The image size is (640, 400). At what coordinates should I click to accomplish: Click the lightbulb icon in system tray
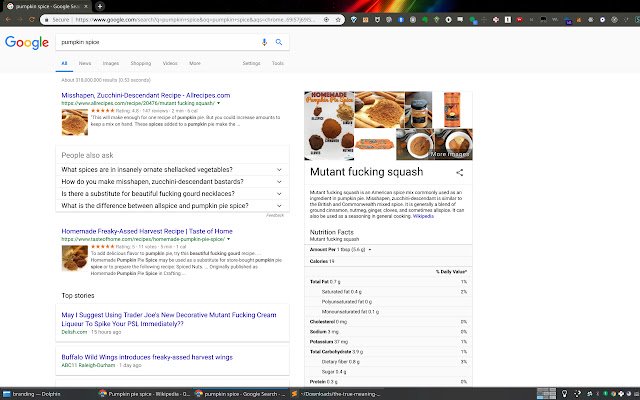pyautogui.click(x=564, y=394)
